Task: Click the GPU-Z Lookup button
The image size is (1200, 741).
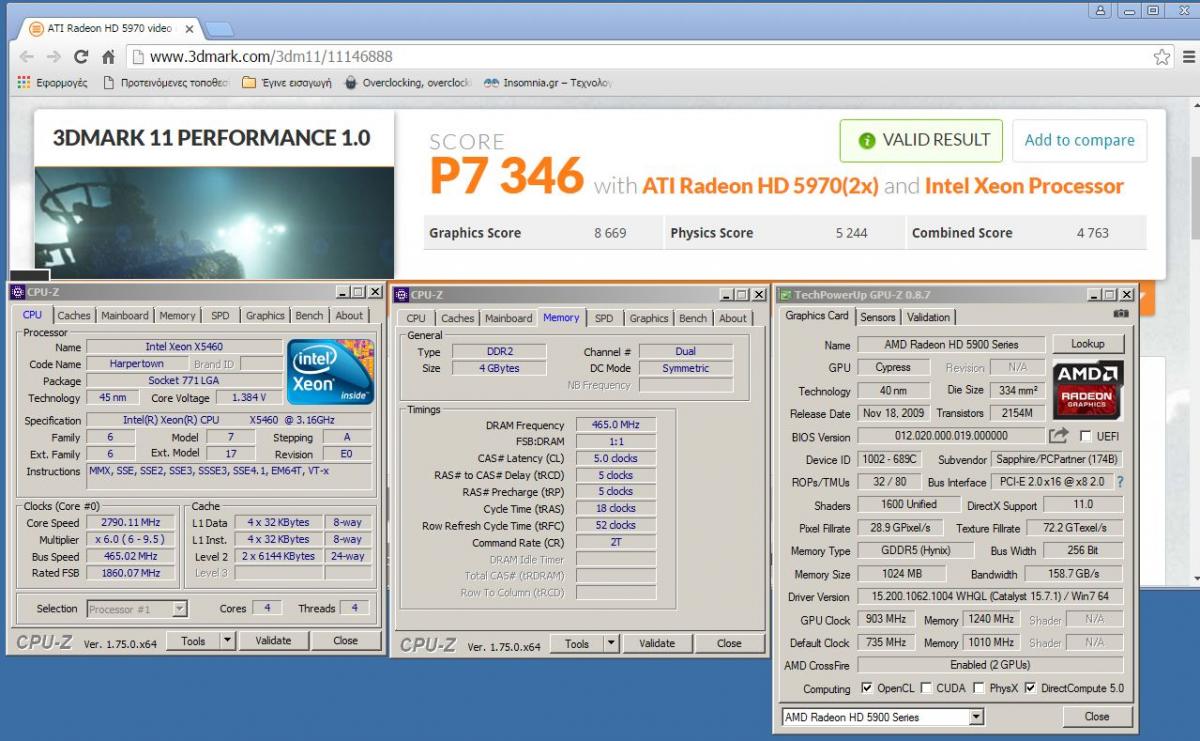Action: click(x=1088, y=343)
